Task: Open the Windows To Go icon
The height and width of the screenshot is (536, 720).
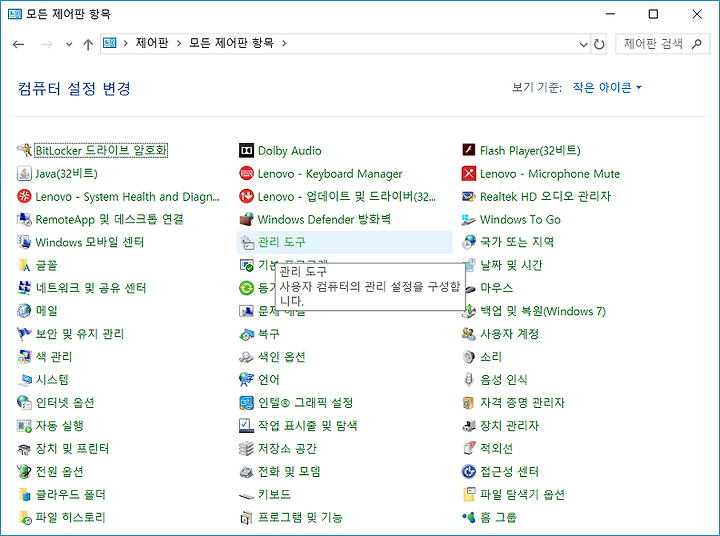Action: (468, 219)
